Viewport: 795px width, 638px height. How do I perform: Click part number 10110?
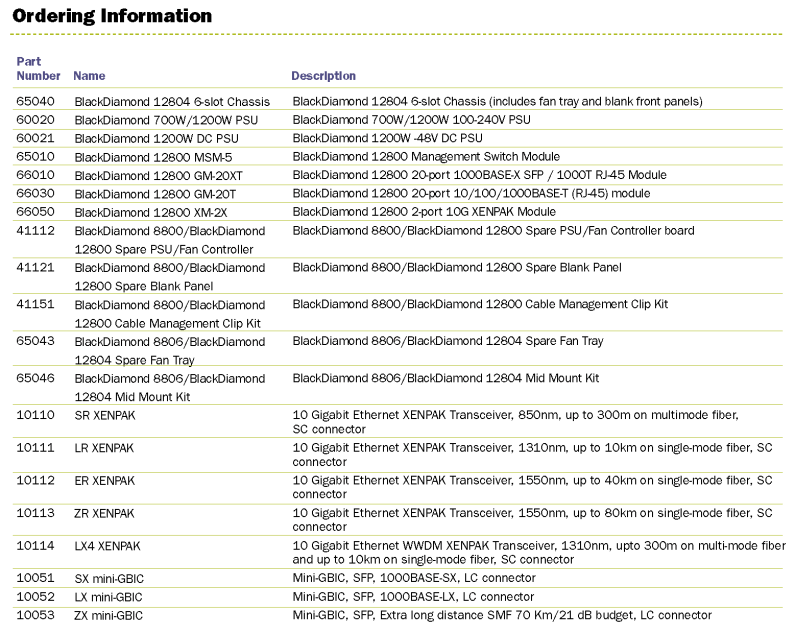[x=35, y=415]
